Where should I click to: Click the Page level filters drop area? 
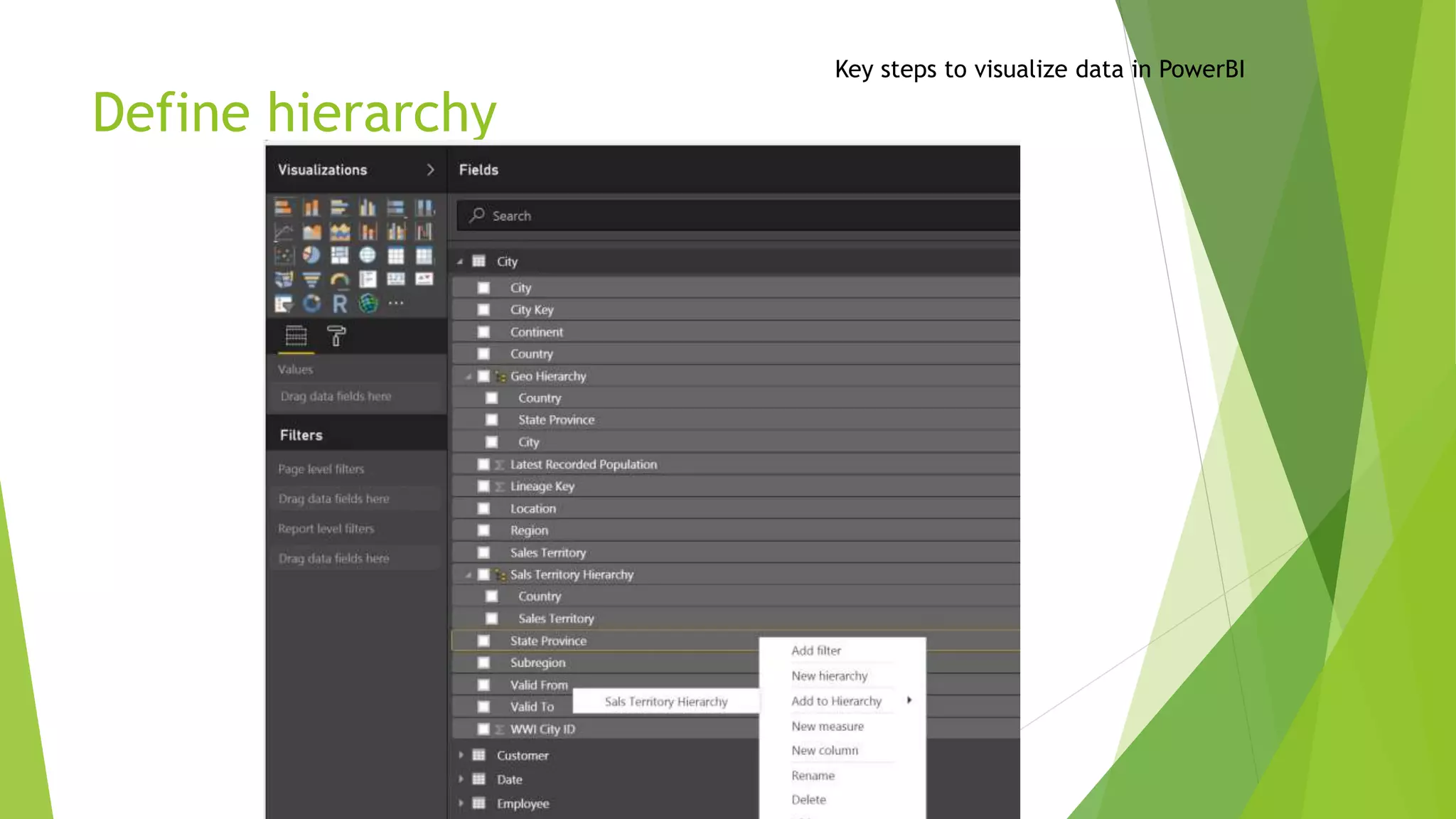click(x=356, y=499)
